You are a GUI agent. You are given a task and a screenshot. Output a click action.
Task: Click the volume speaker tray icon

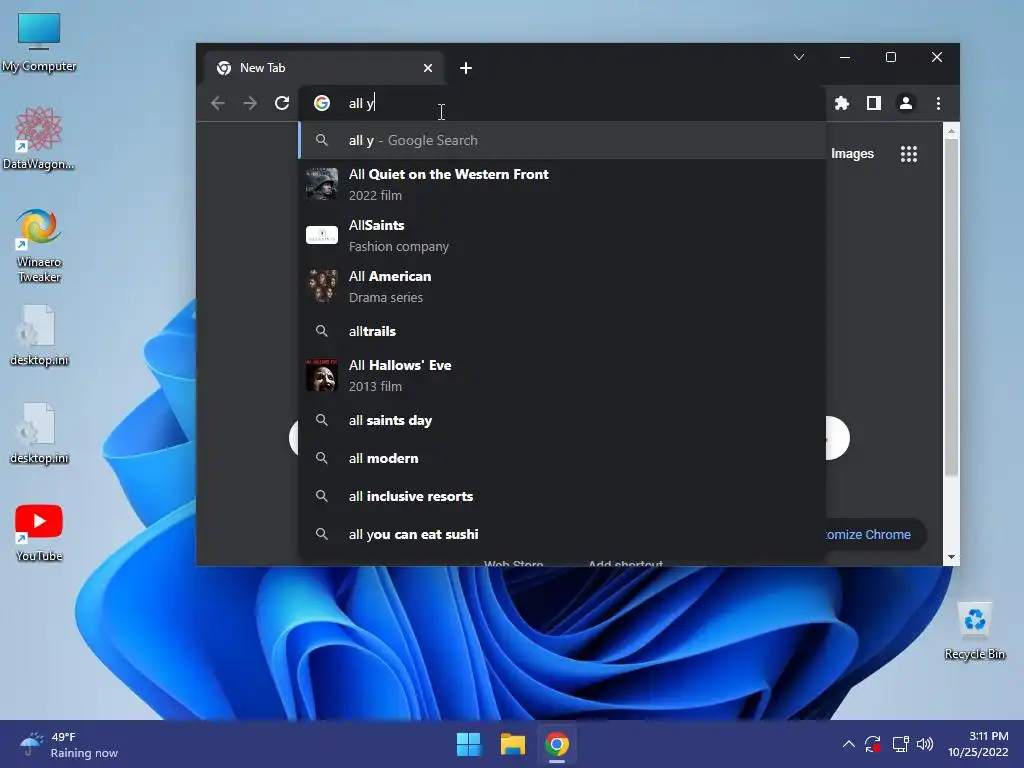point(925,744)
